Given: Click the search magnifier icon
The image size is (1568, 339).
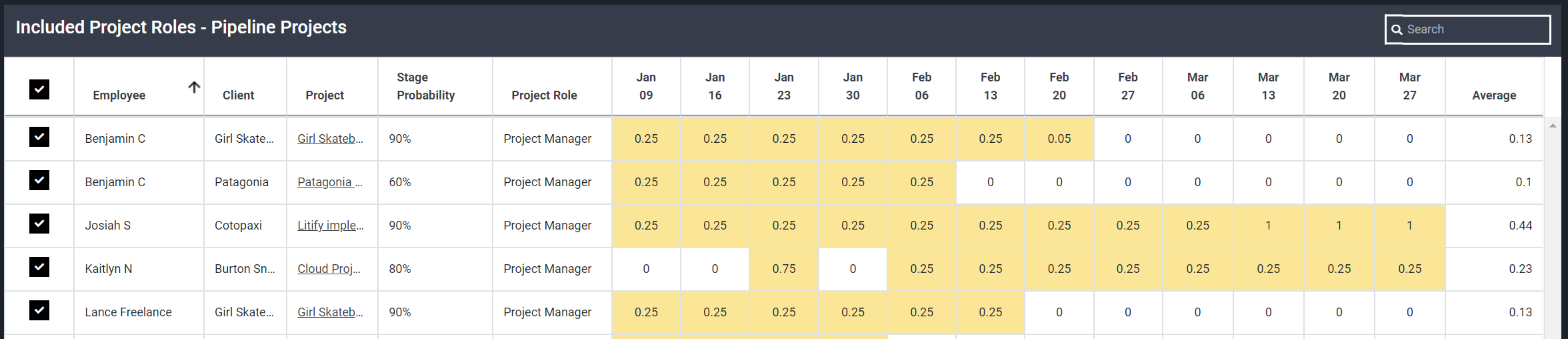Looking at the screenshot, I should (1397, 29).
